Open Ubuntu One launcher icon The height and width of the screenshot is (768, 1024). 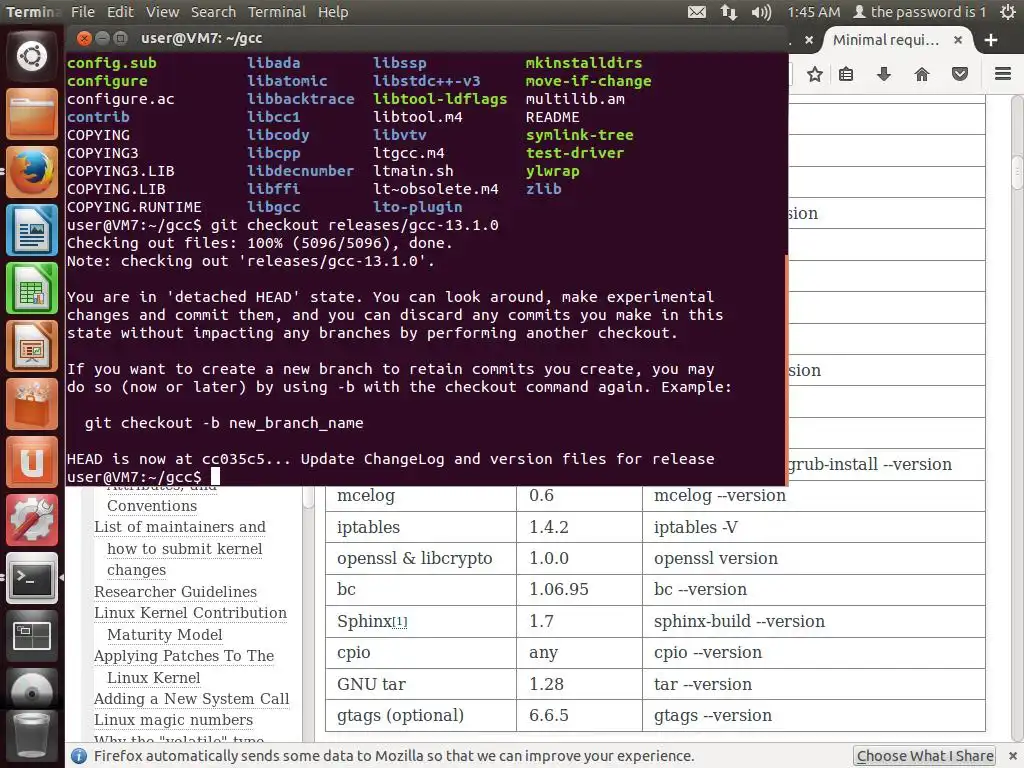32,462
